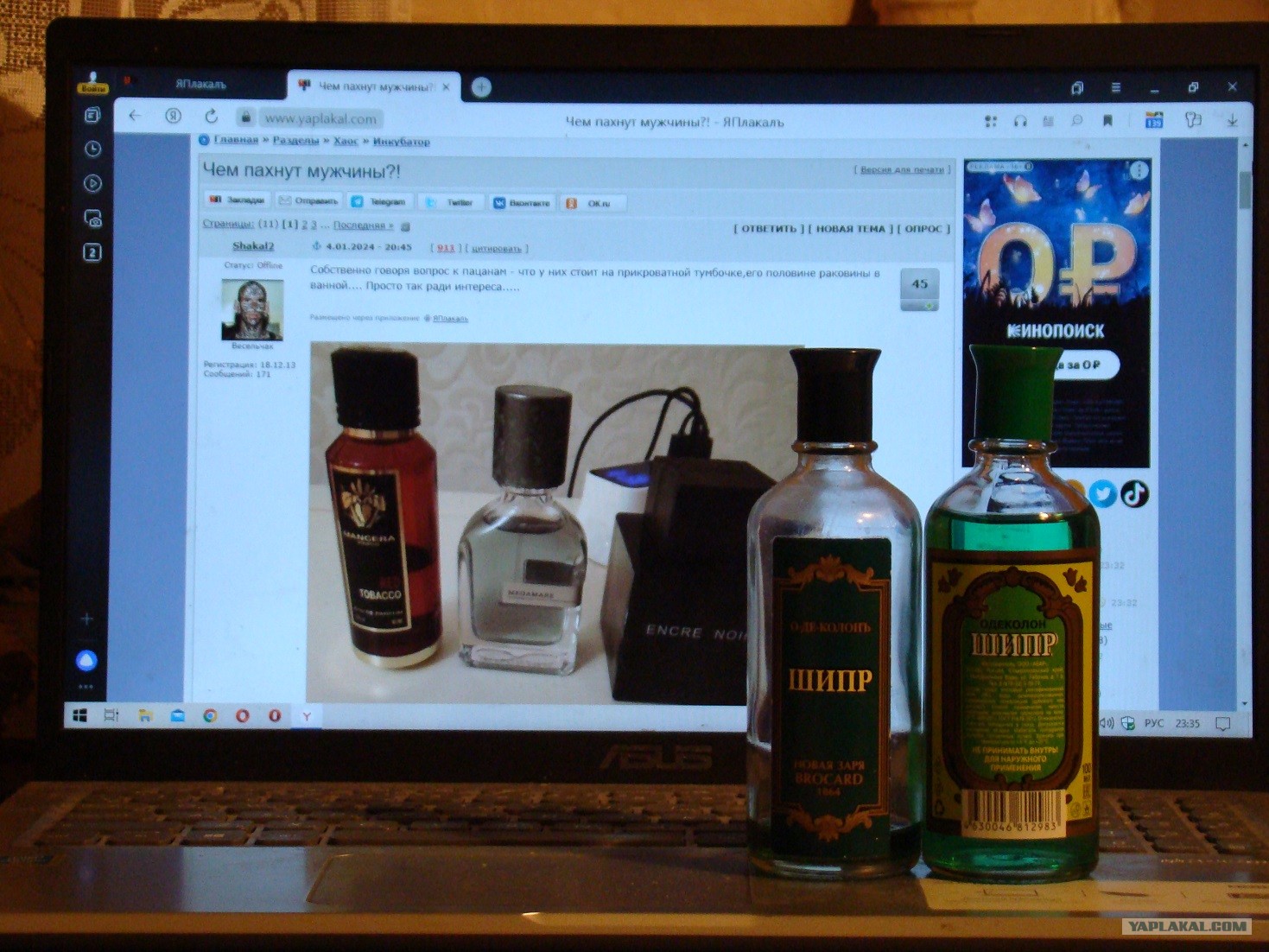This screenshot has width=1269, height=952.
Task: Open the ad banner three-dots menu
Action: point(1139,170)
